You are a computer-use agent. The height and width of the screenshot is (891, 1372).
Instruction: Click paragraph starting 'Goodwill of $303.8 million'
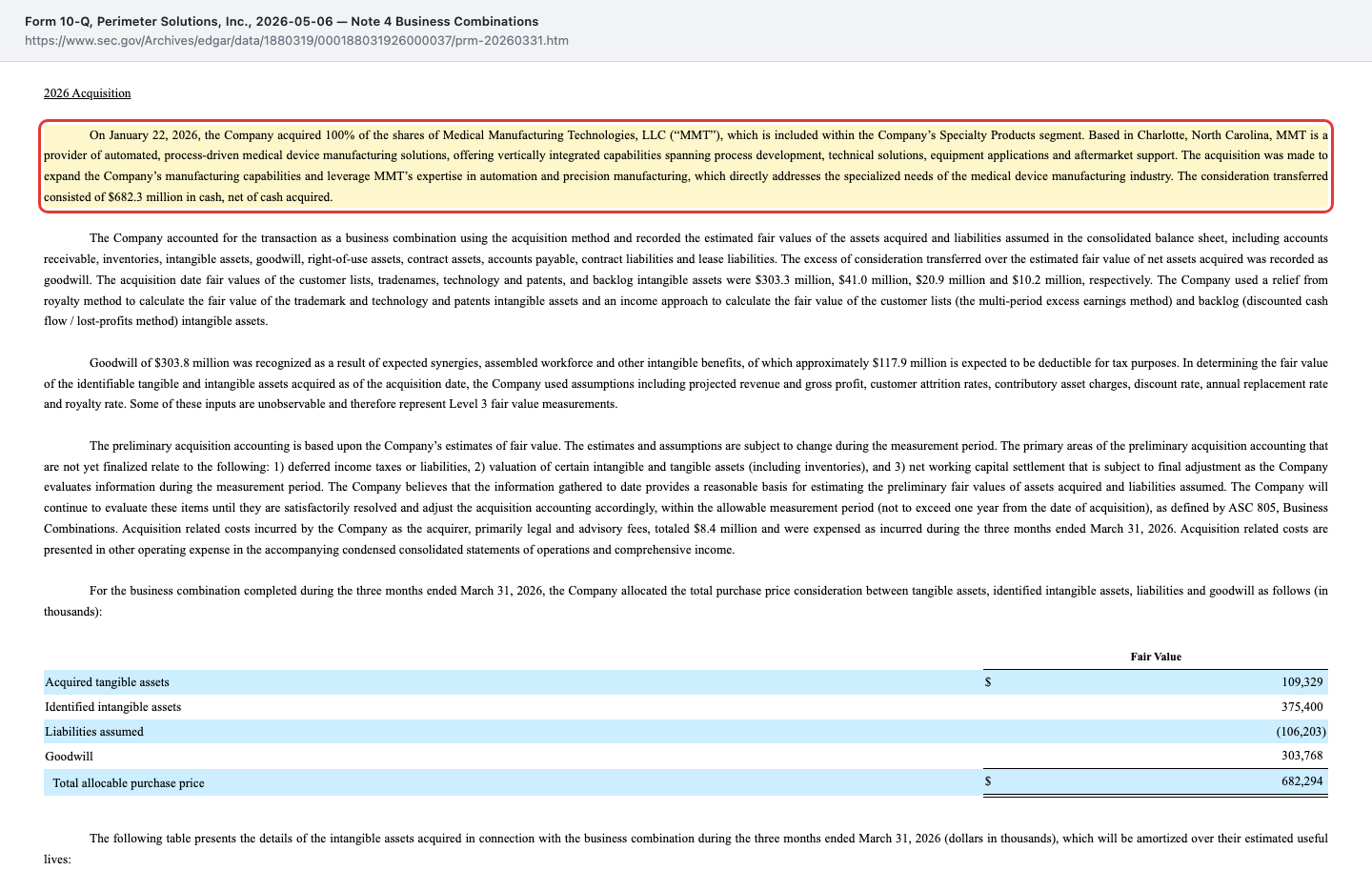pos(685,383)
